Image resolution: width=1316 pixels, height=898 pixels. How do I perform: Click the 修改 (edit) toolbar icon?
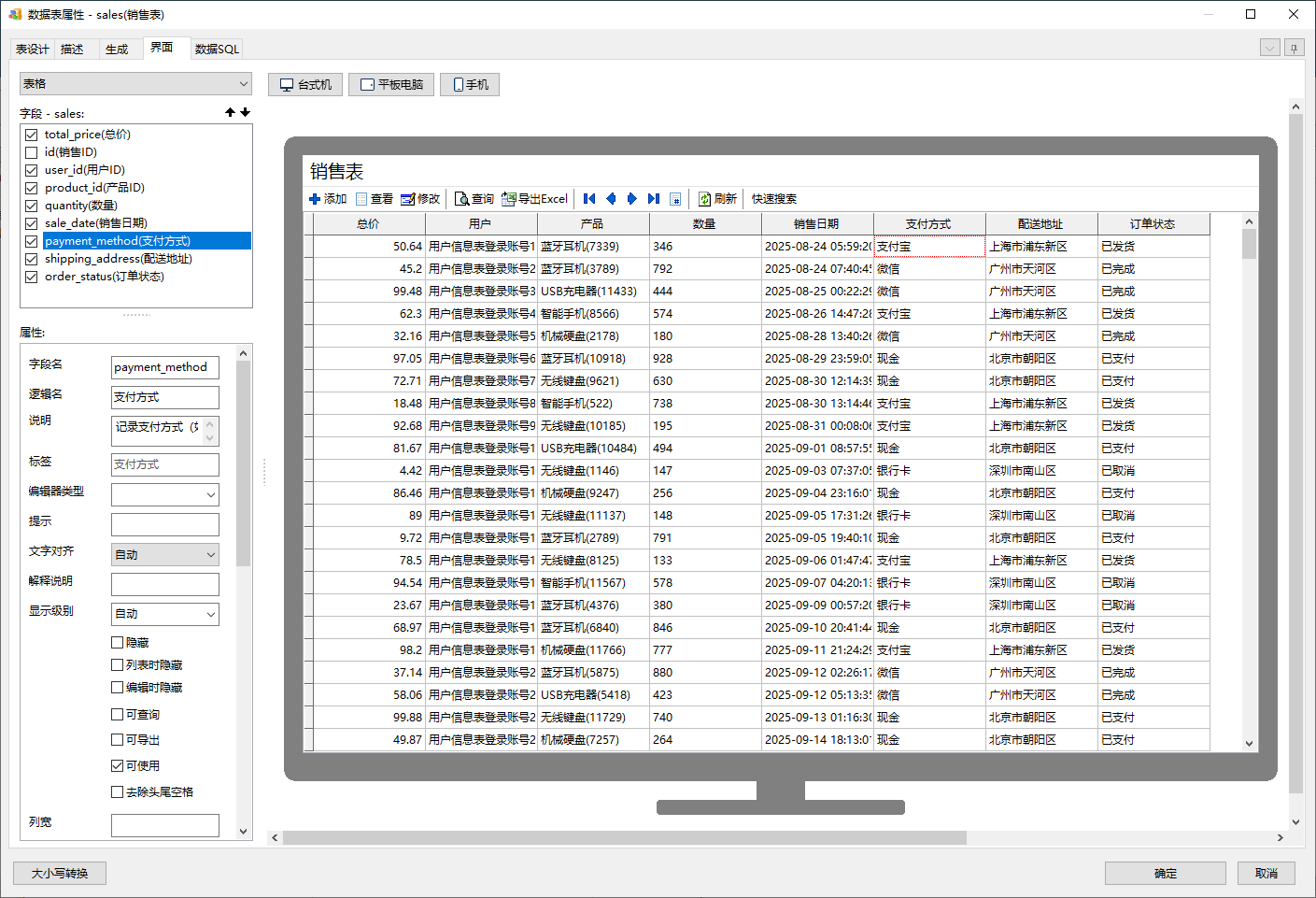click(x=407, y=199)
